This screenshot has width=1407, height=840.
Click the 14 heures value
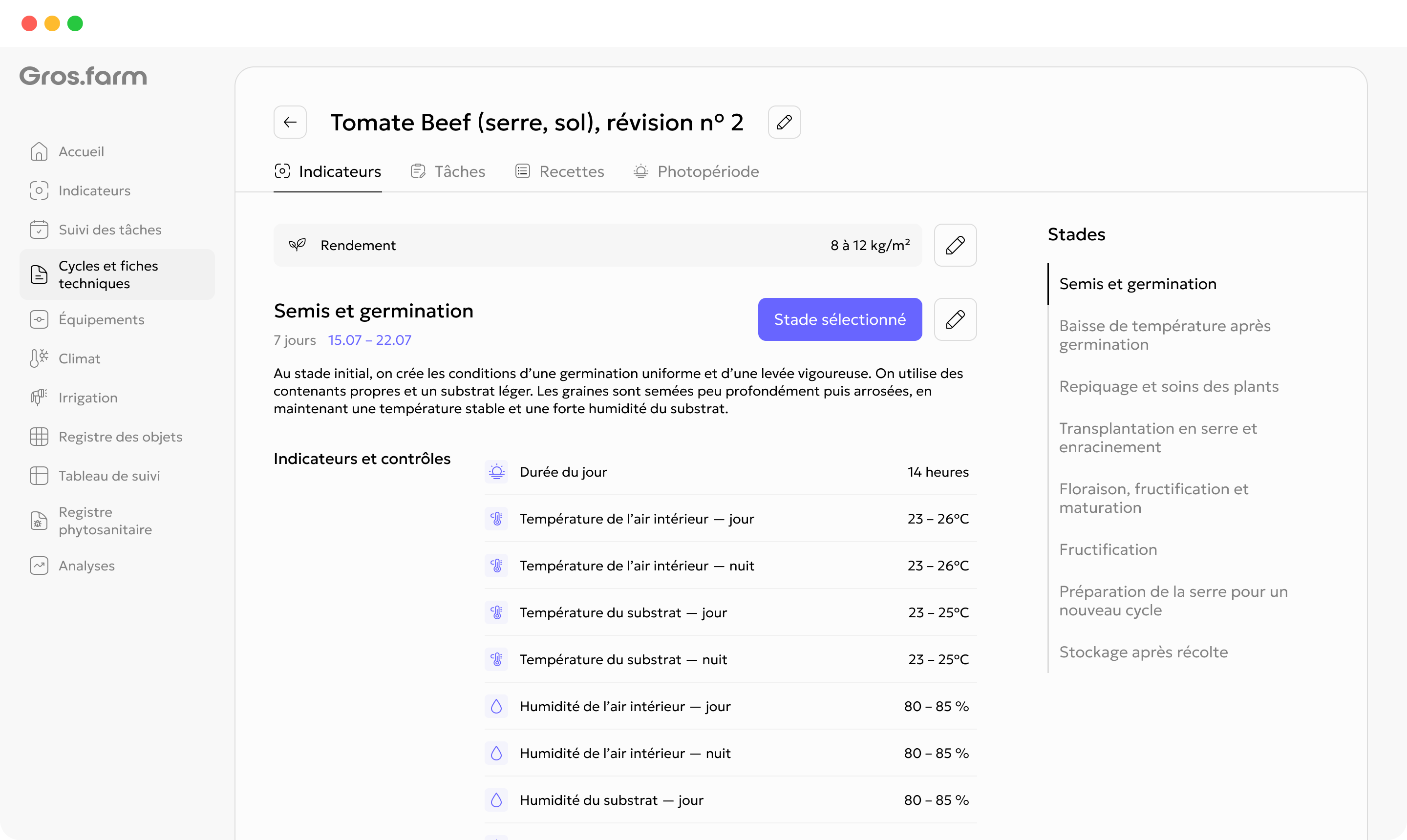point(938,472)
